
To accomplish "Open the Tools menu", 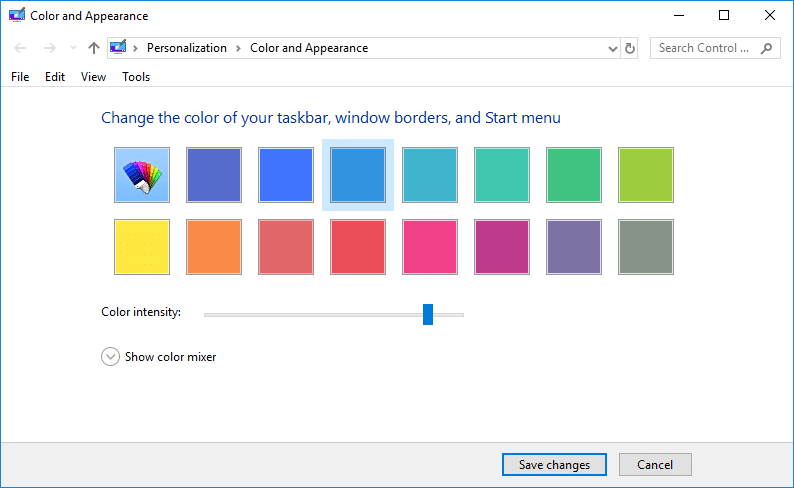I will click(x=136, y=77).
